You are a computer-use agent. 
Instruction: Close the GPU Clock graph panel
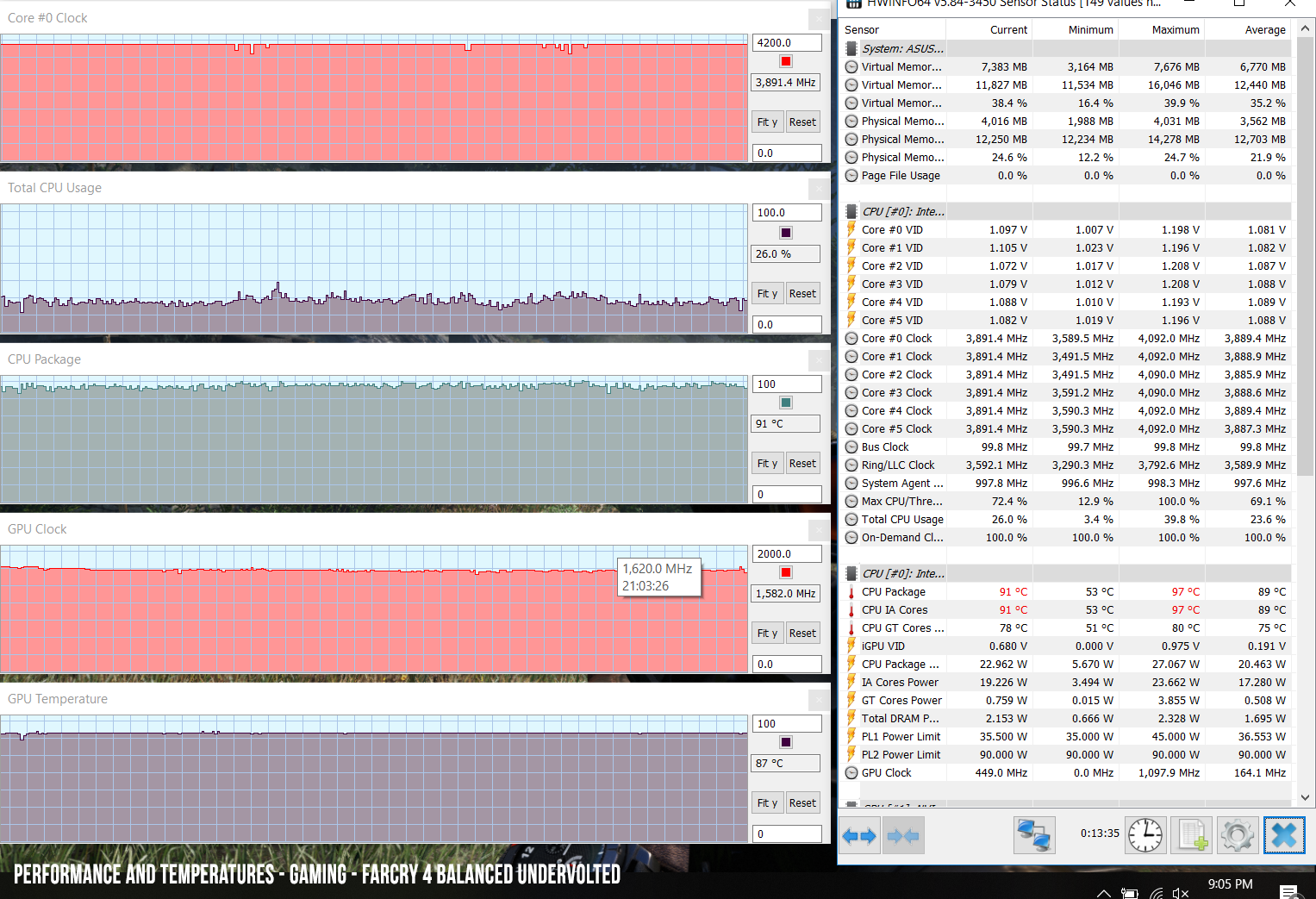pos(820,529)
